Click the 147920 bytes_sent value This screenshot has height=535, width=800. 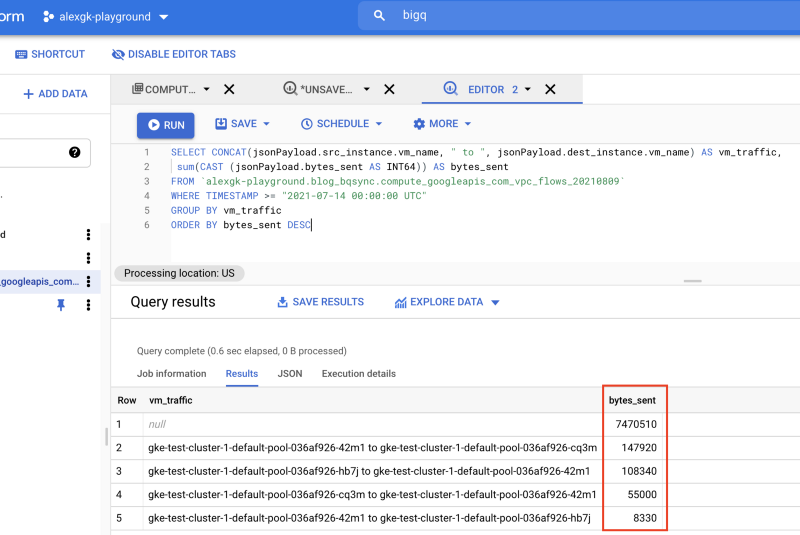coord(639,448)
